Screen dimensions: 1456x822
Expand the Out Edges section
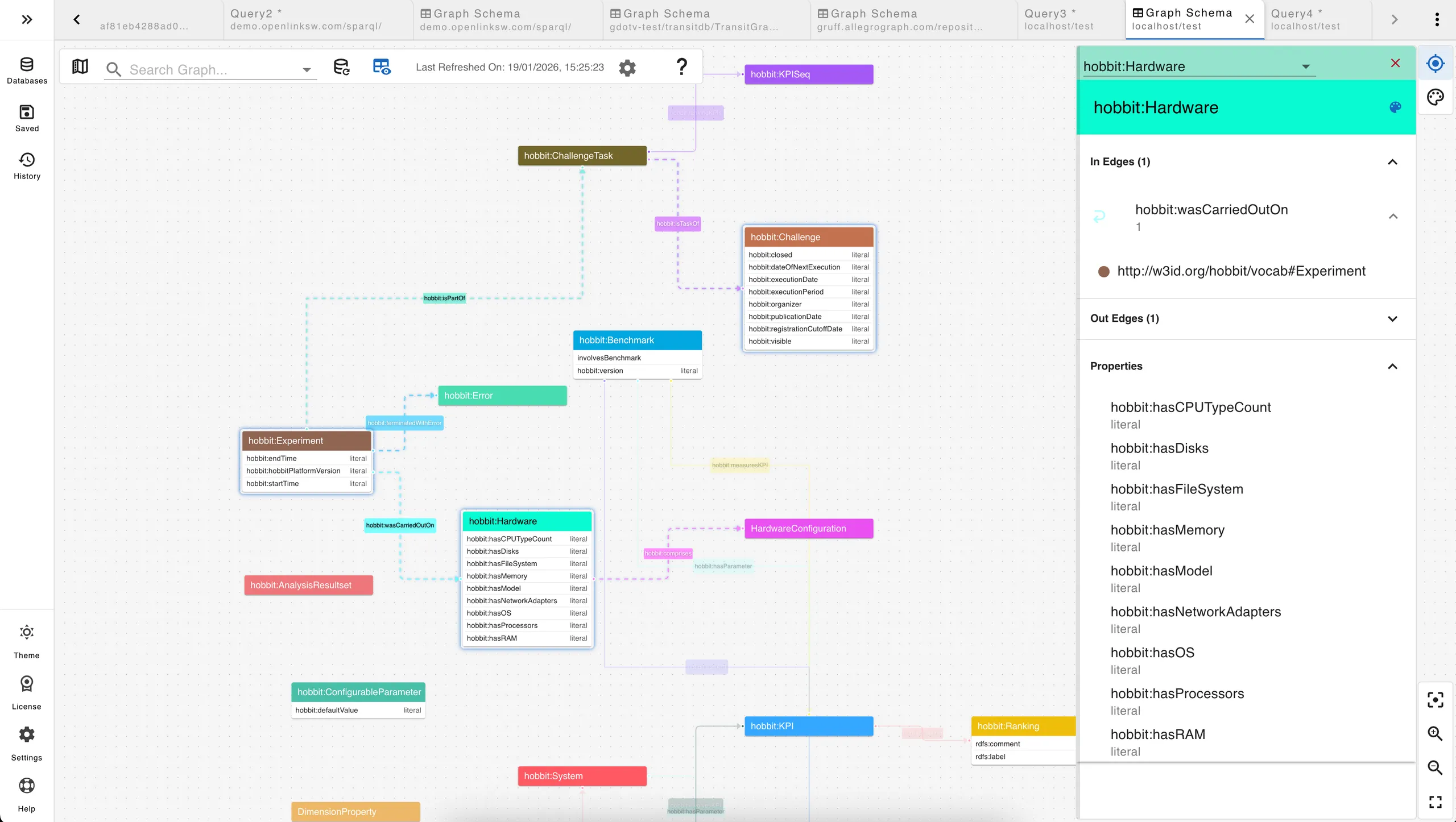pos(1393,319)
